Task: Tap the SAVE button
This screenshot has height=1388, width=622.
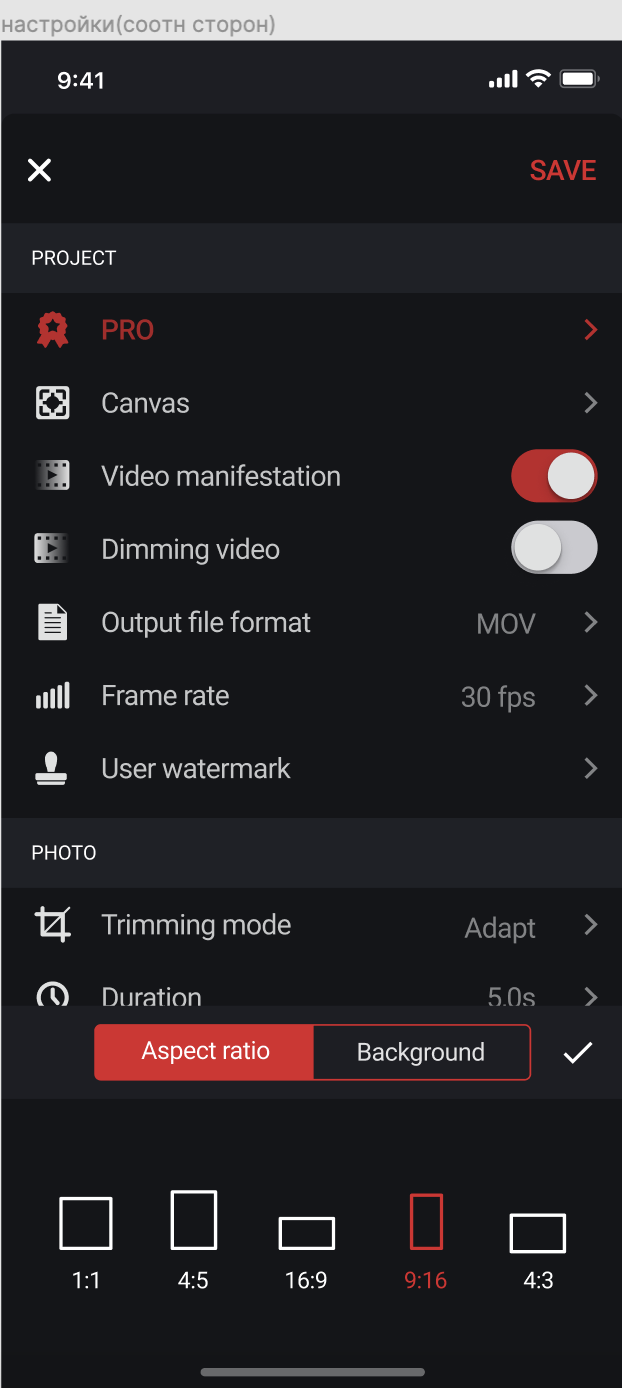Action: tap(563, 170)
